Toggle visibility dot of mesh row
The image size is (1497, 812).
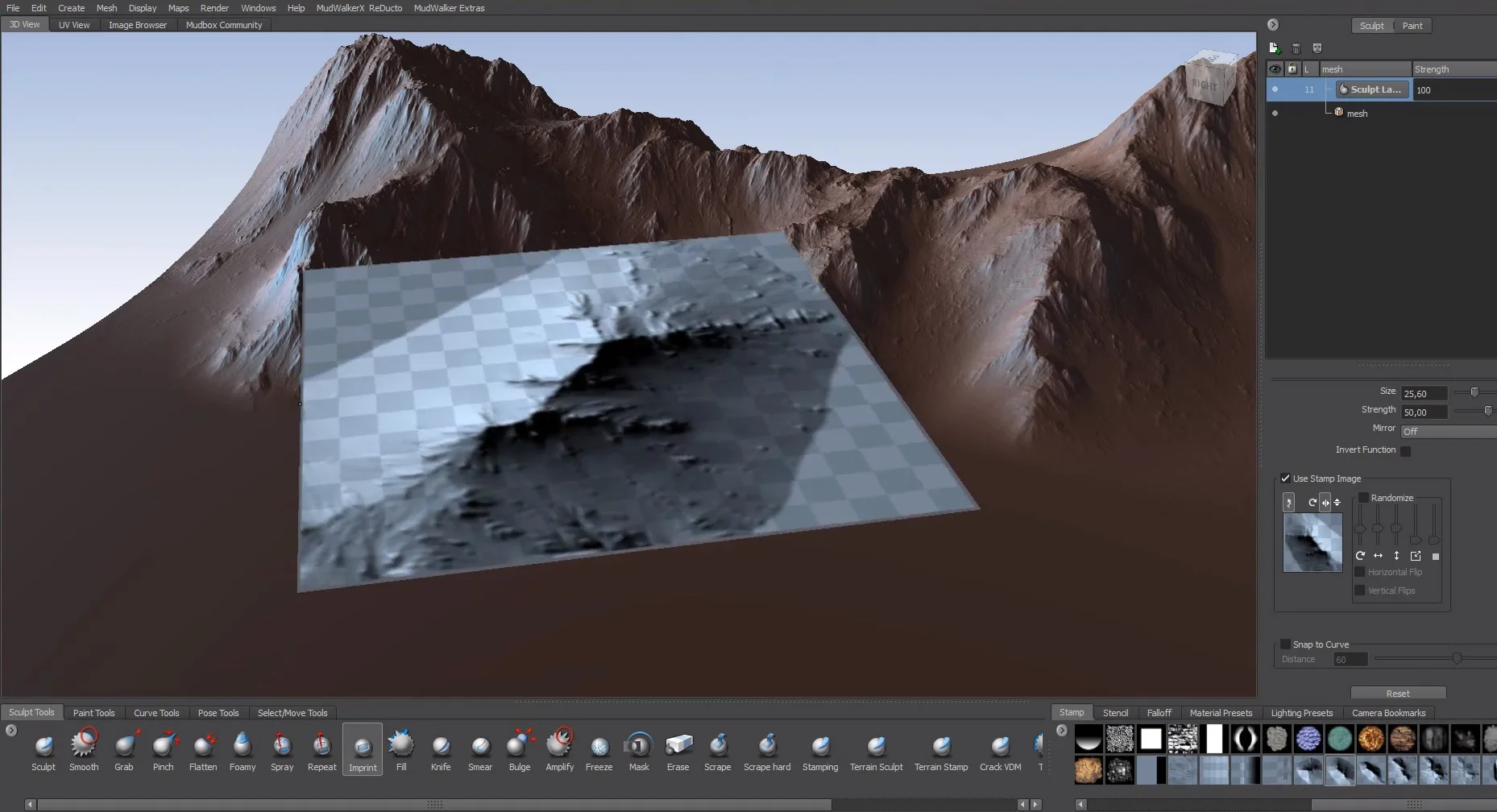point(1275,113)
